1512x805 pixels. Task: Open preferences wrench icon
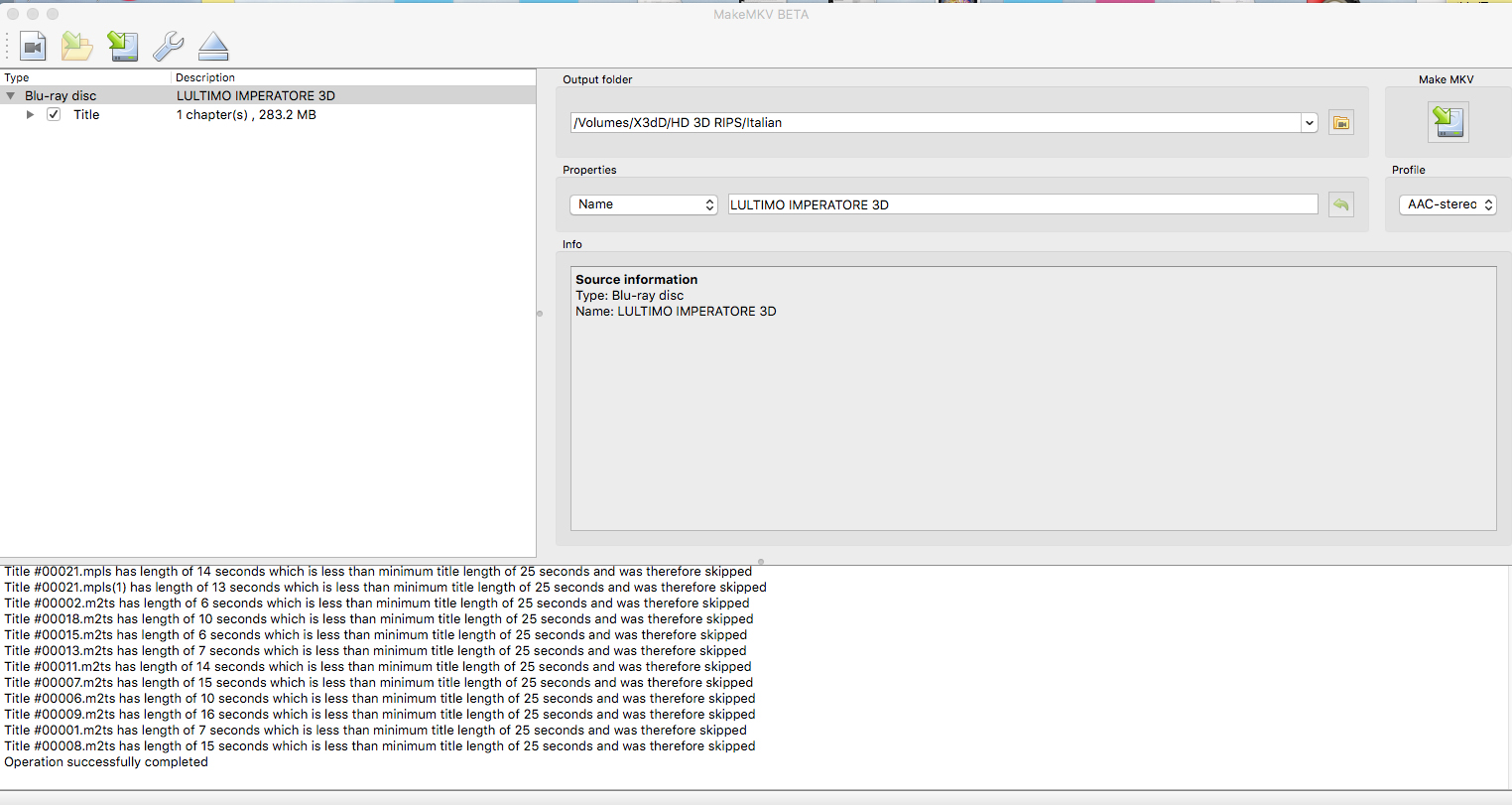[x=168, y=46]
